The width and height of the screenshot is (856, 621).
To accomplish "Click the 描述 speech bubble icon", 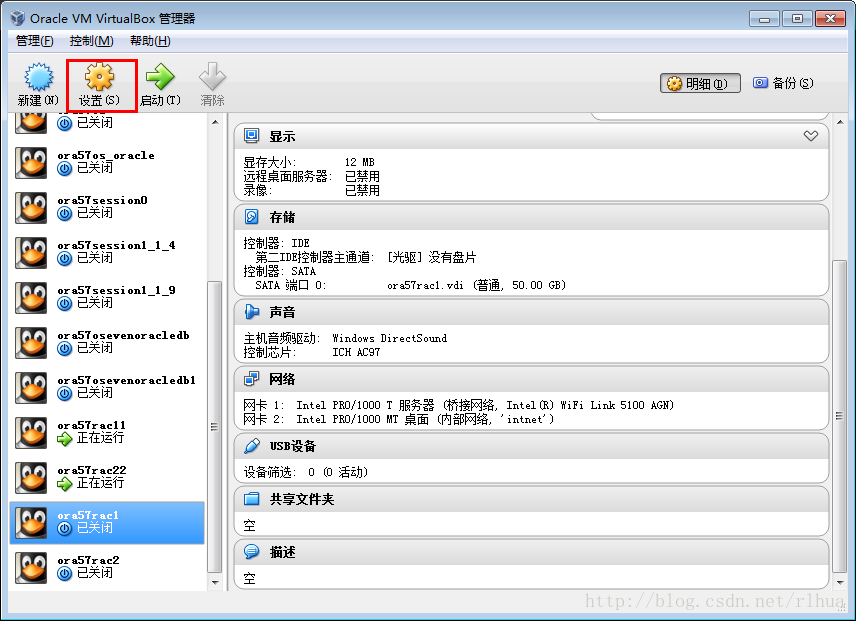I will [251, 552].
